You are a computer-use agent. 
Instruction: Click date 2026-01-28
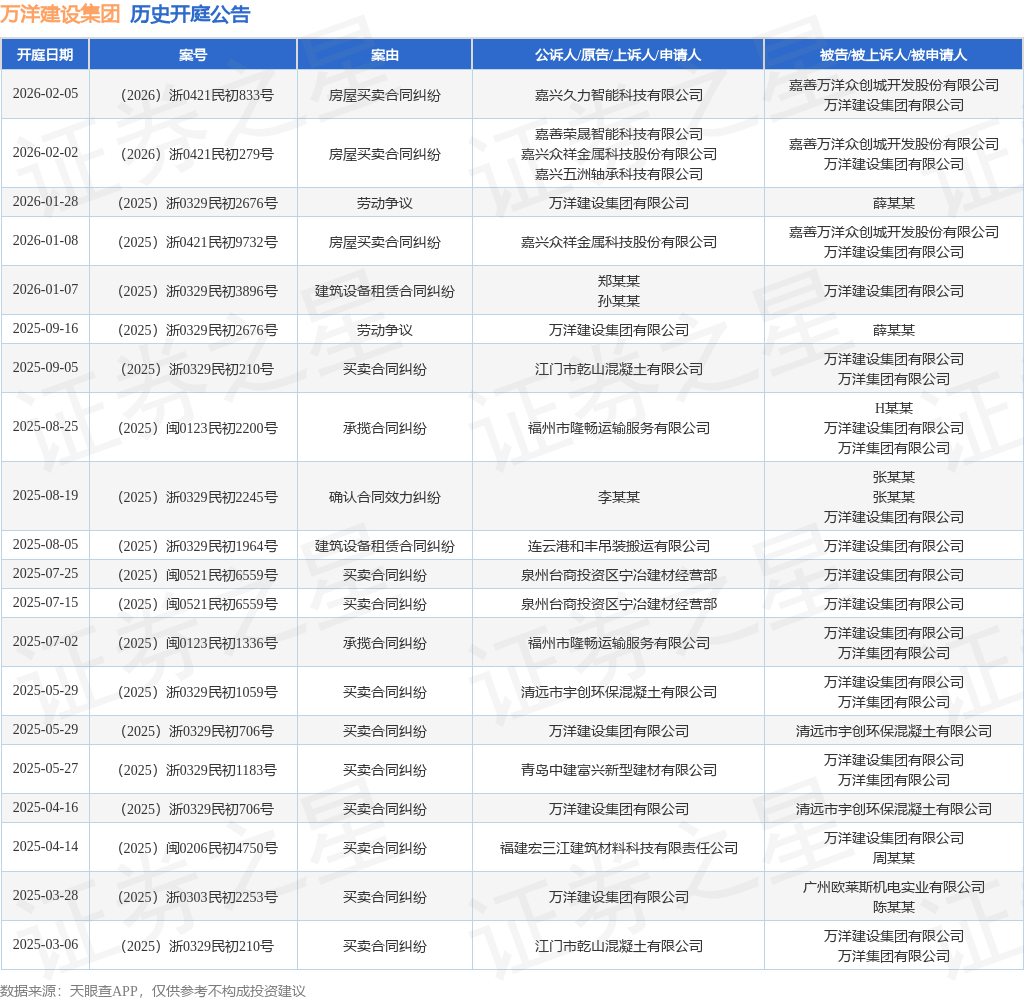pos(45,202)
